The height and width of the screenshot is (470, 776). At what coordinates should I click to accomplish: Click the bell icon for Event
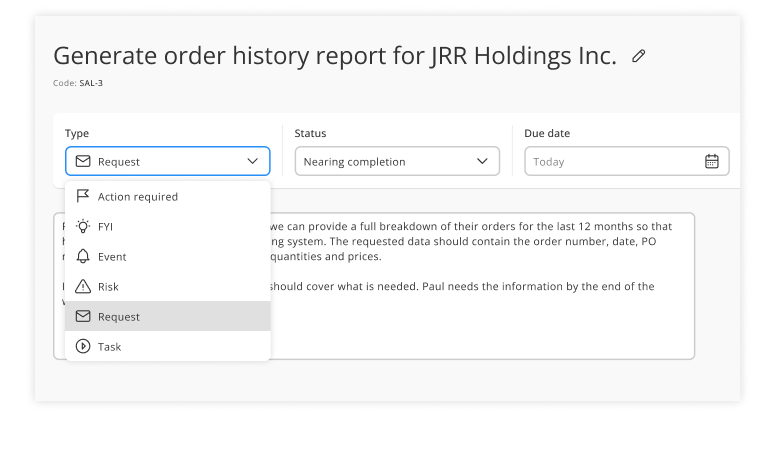(x=83, y=256)
